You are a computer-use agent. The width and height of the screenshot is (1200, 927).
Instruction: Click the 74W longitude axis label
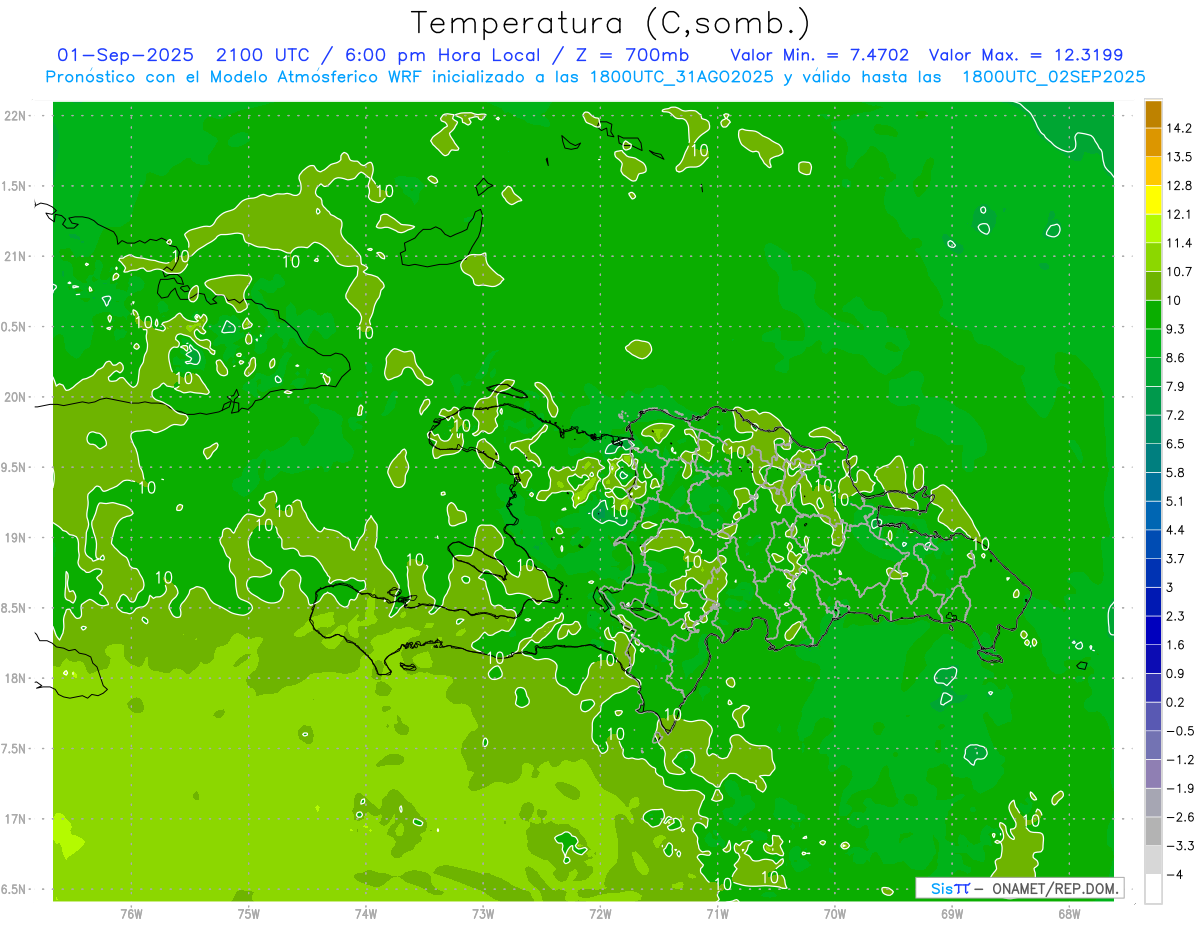click(366, 914)
